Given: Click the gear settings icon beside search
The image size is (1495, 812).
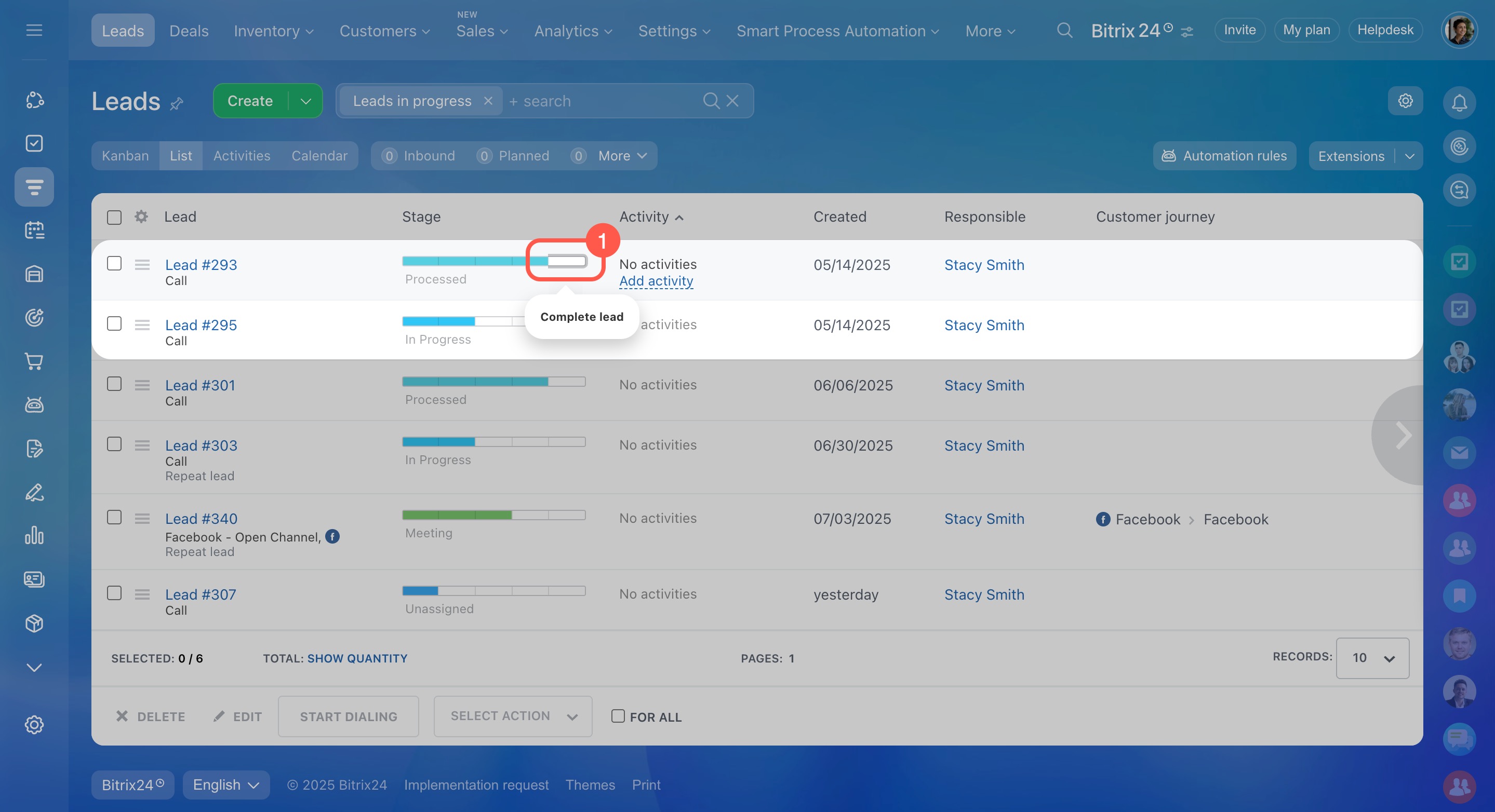Looking at the screenshot, I should pyautogui.click(x=1405, y=101).
